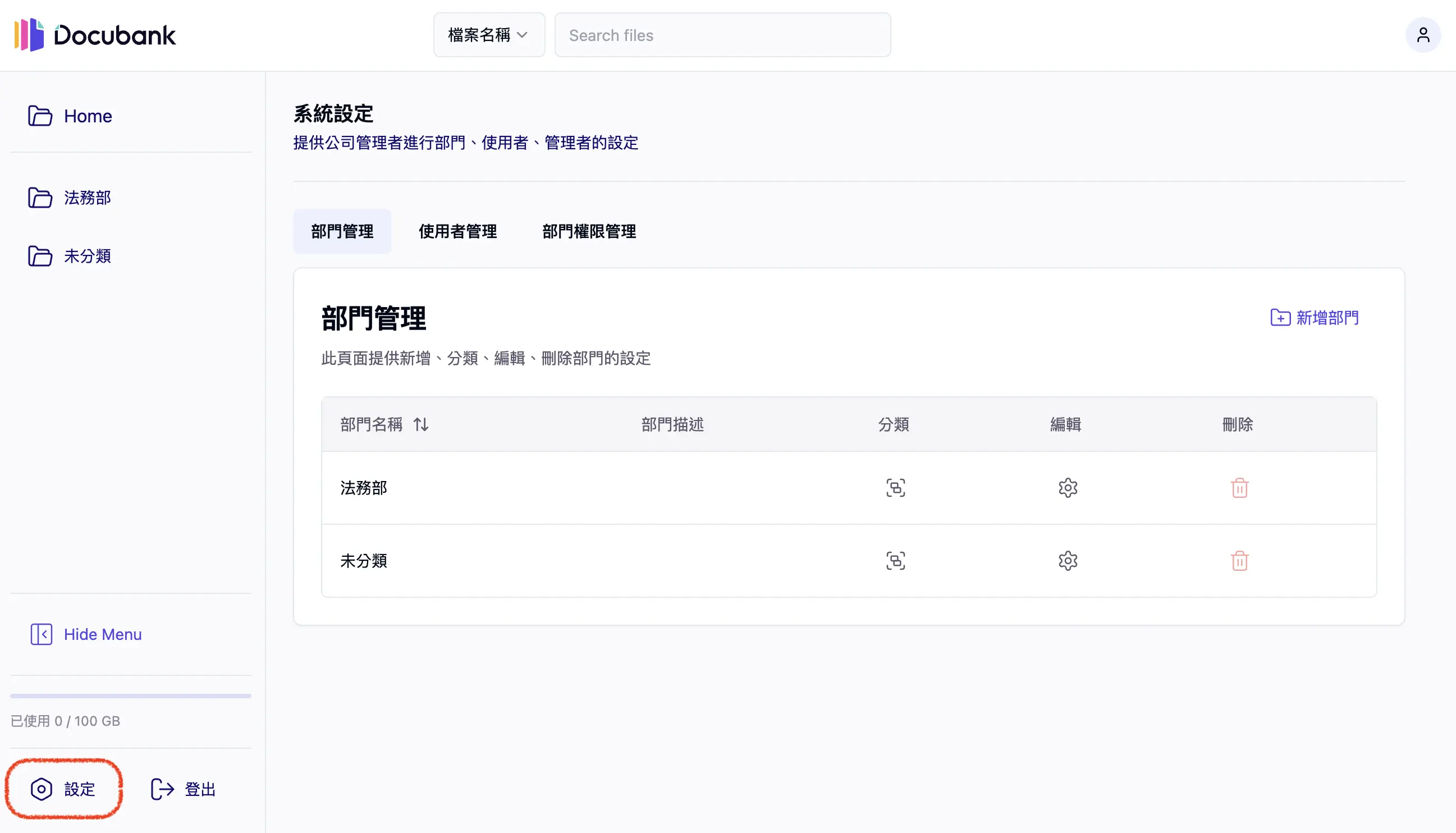1456x833 pixels.
Task: Toggle sort order on 部門名稱 column
Action: (420, 424)
